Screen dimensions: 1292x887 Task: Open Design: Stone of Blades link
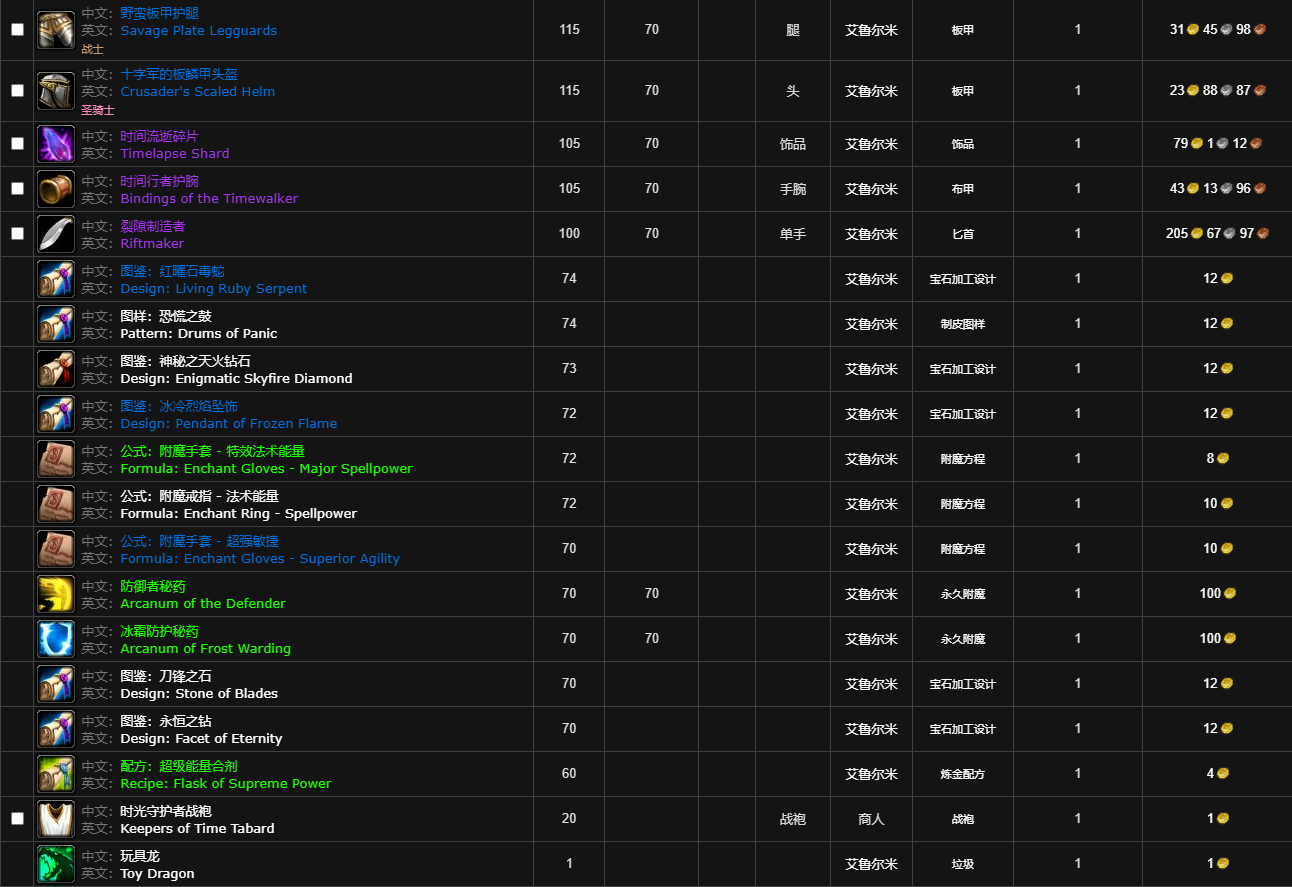pyautogui.click(x=199, y=694)
